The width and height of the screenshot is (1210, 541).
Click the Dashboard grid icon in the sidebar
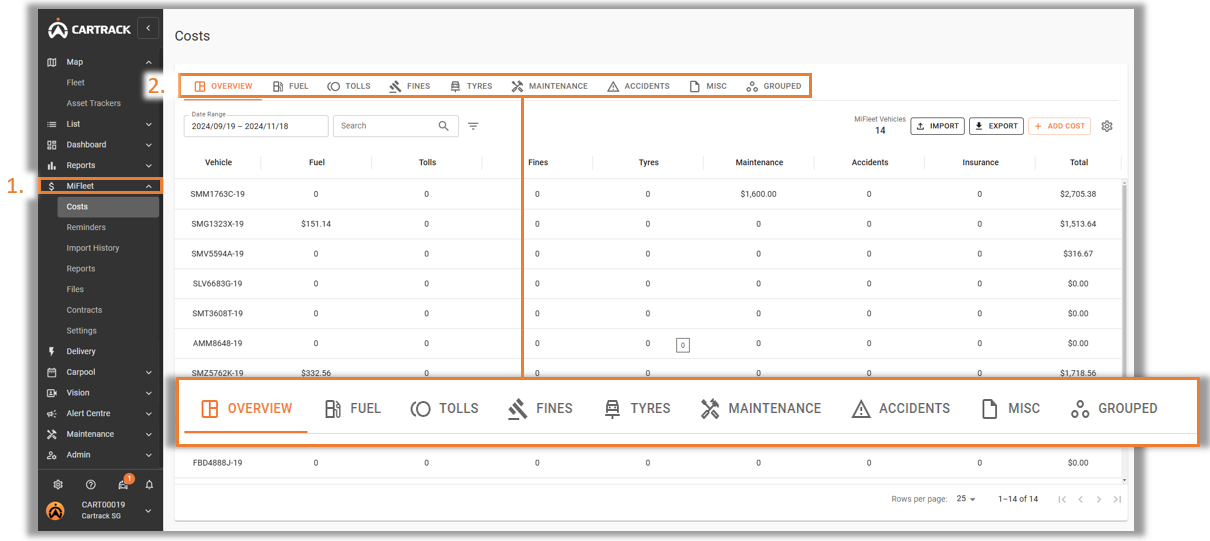click(x=52, y=145)
